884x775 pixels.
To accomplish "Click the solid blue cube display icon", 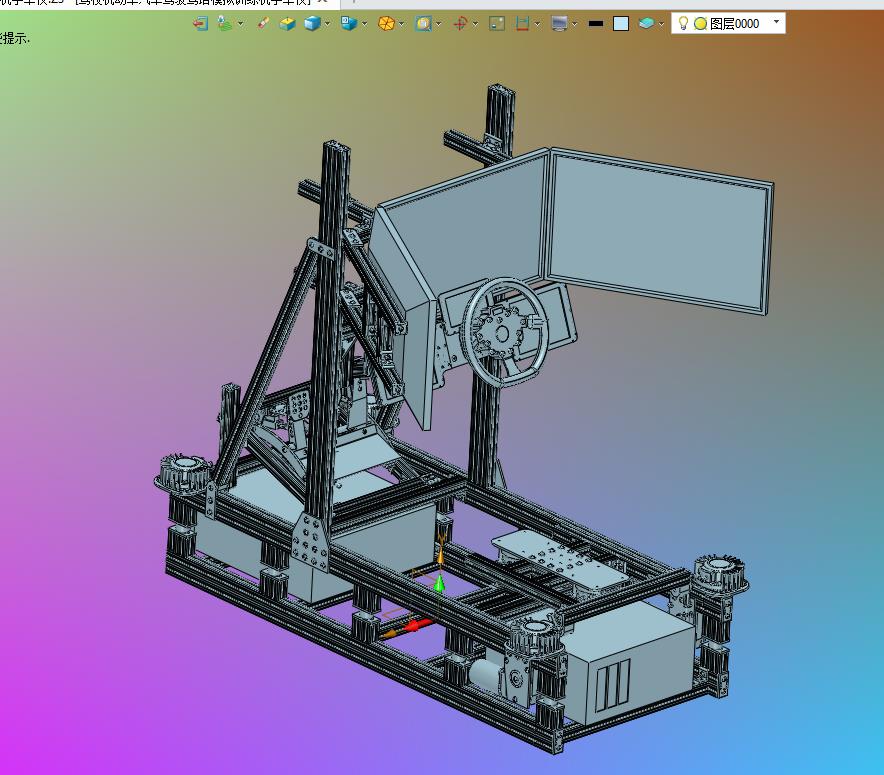I will pyautogui.click(x=312, y=24).
